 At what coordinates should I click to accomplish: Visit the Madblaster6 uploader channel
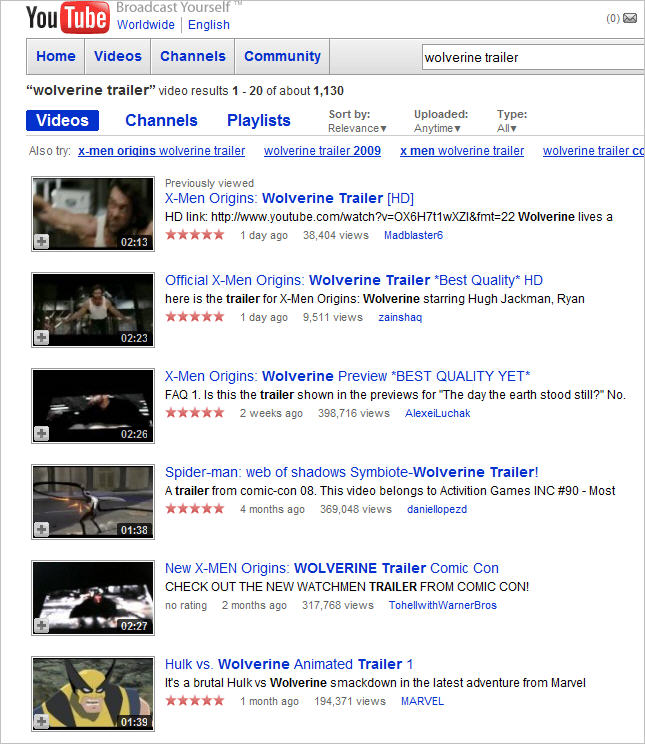(x=413, y=235)
